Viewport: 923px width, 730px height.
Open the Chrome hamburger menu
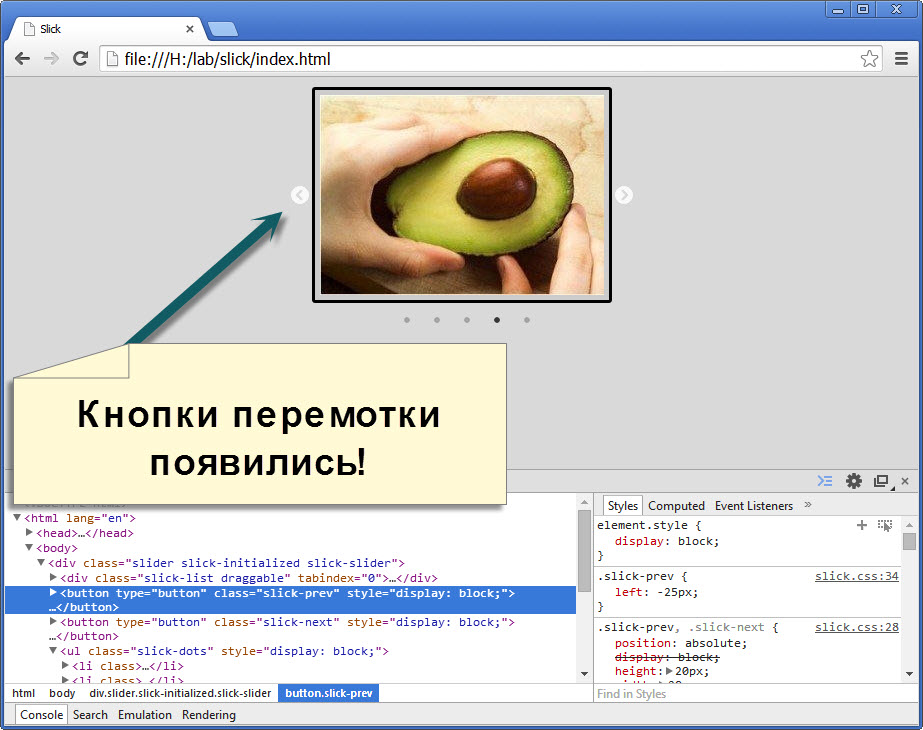(x=901, y=58)
